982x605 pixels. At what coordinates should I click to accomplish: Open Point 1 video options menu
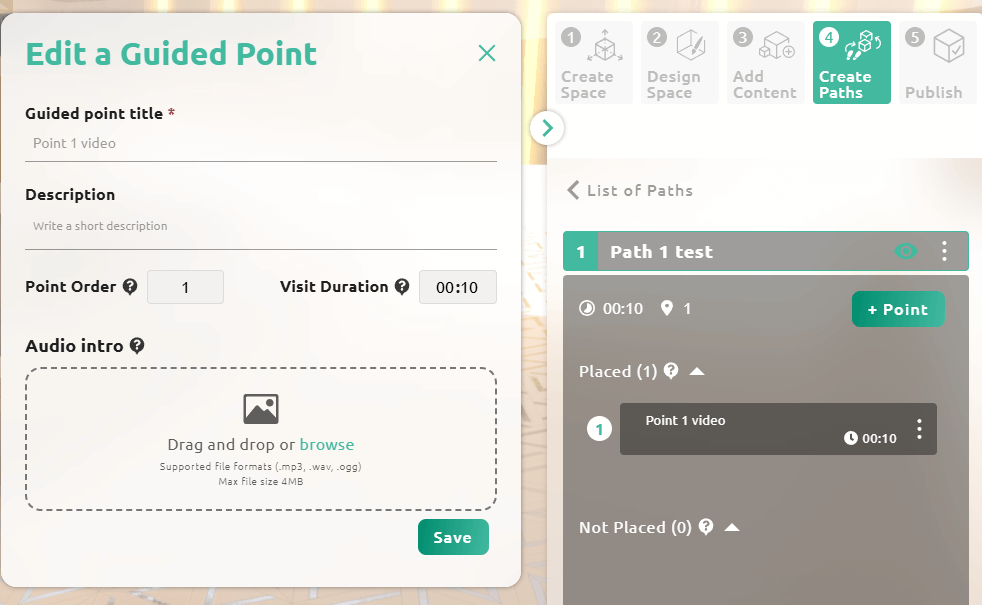pos(919,429)
